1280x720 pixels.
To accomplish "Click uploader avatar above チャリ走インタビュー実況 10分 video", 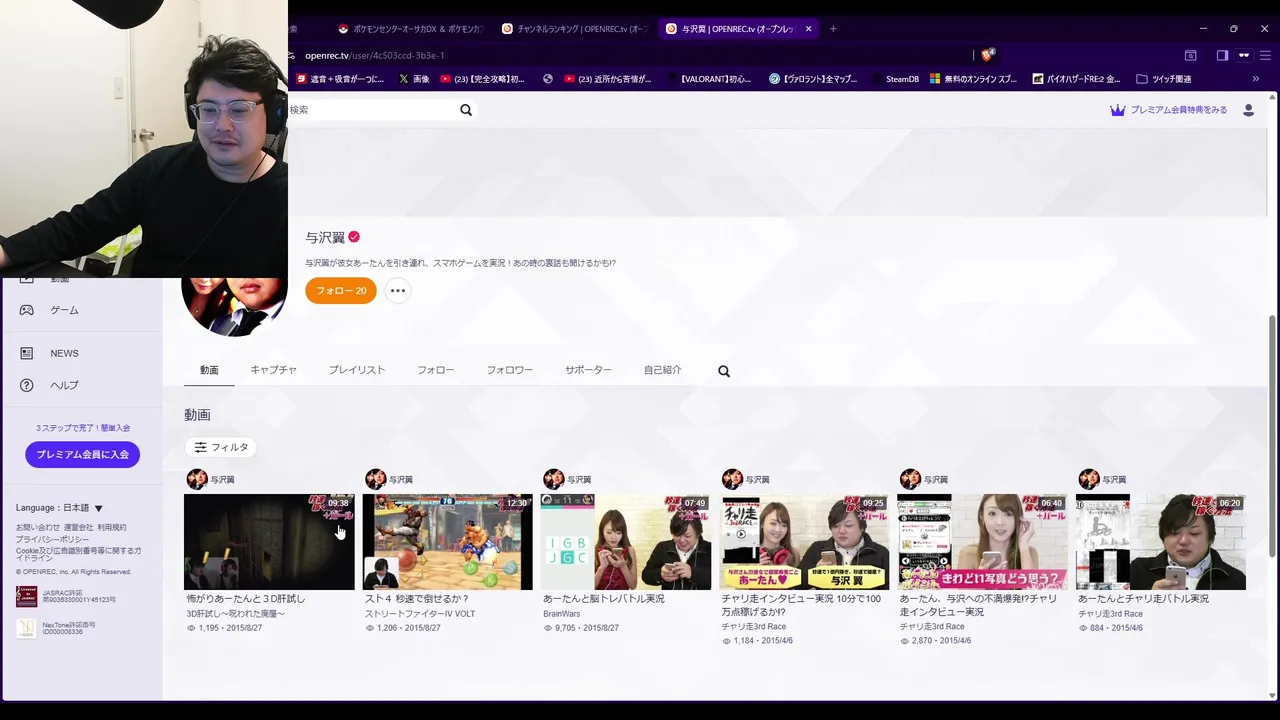I will (x=732, y=479).
